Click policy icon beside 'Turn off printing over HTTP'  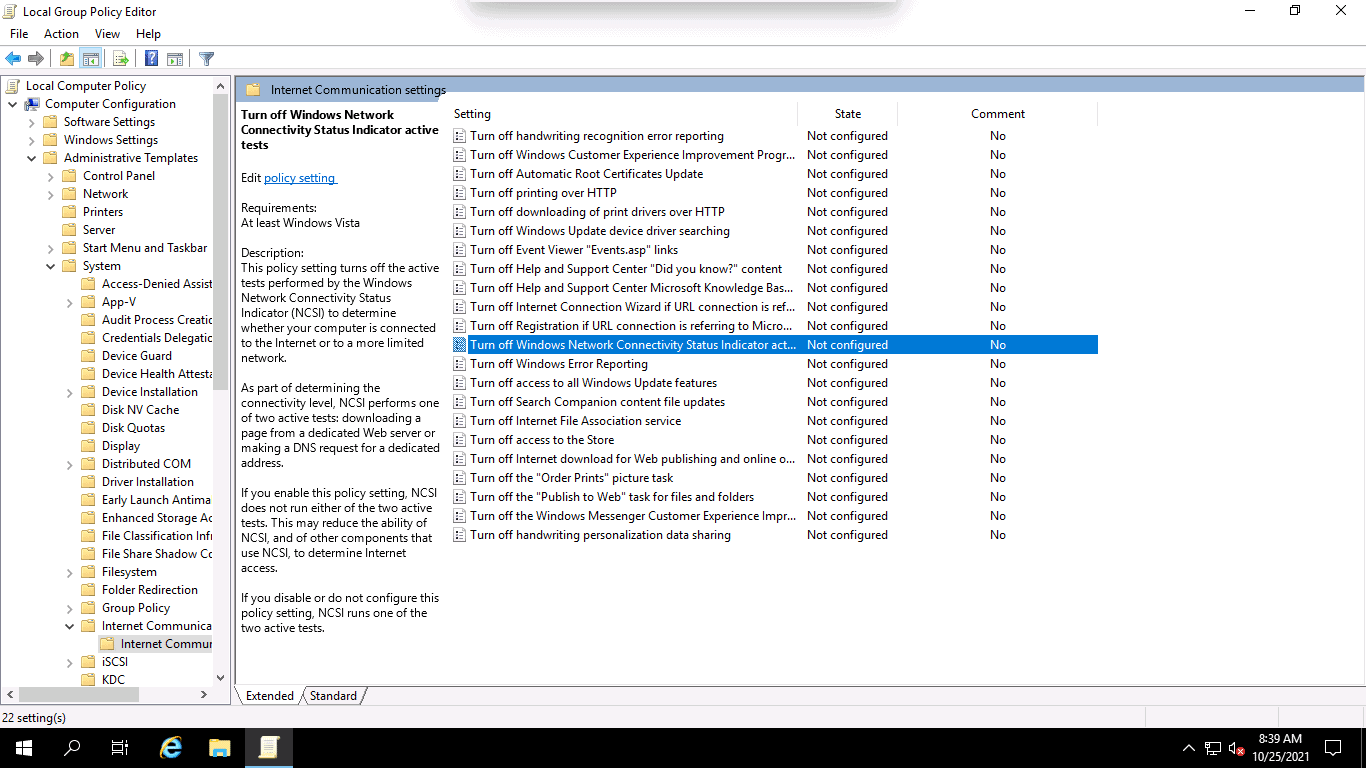click(x=460, y=193)
